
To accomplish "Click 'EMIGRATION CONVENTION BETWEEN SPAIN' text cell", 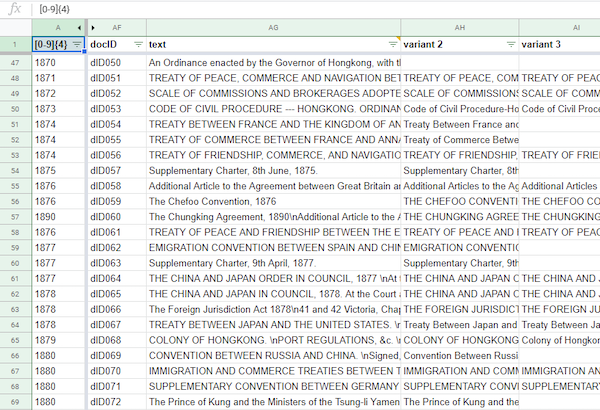I will (x=273, y=248).
